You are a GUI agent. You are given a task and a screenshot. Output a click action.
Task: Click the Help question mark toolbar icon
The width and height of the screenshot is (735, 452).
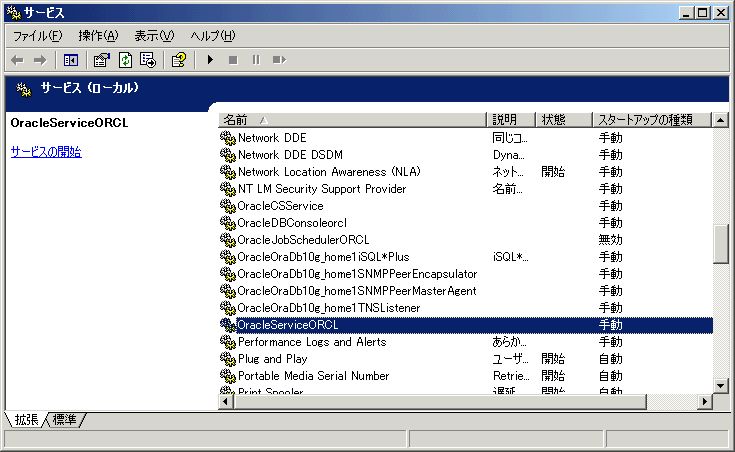[x=178, y=60]
